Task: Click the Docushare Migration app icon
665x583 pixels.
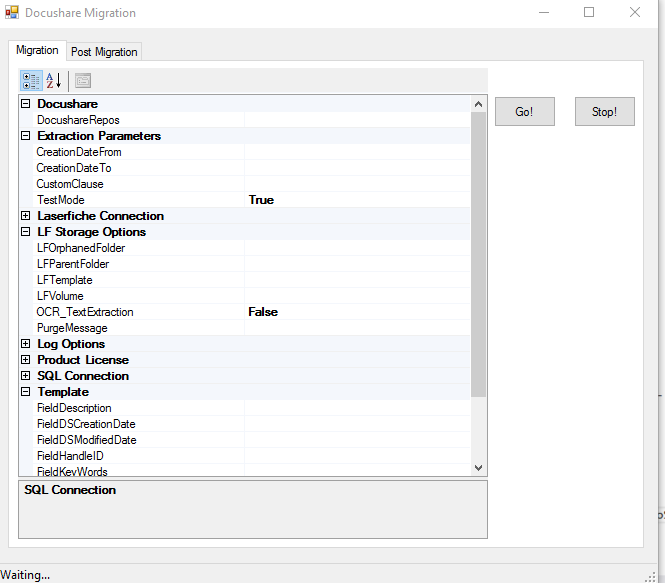Action: [x=11, y=12]
